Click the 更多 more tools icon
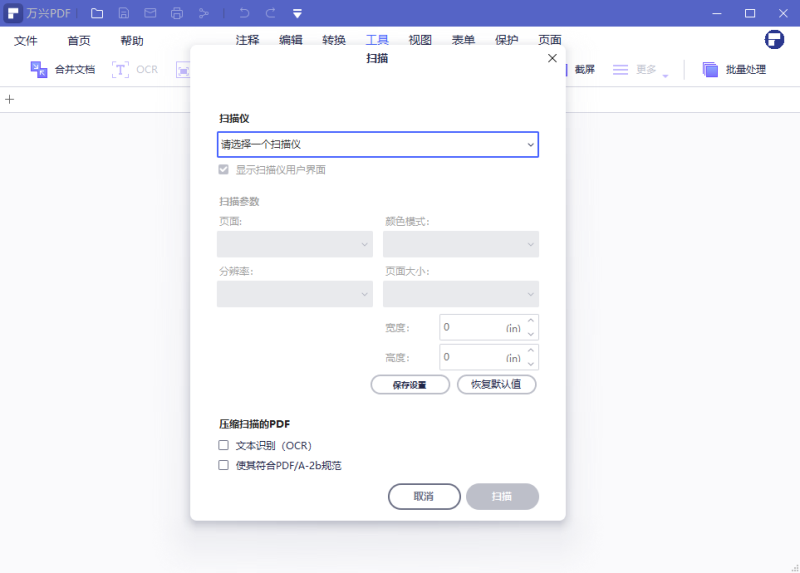 (x=620, y=69)
